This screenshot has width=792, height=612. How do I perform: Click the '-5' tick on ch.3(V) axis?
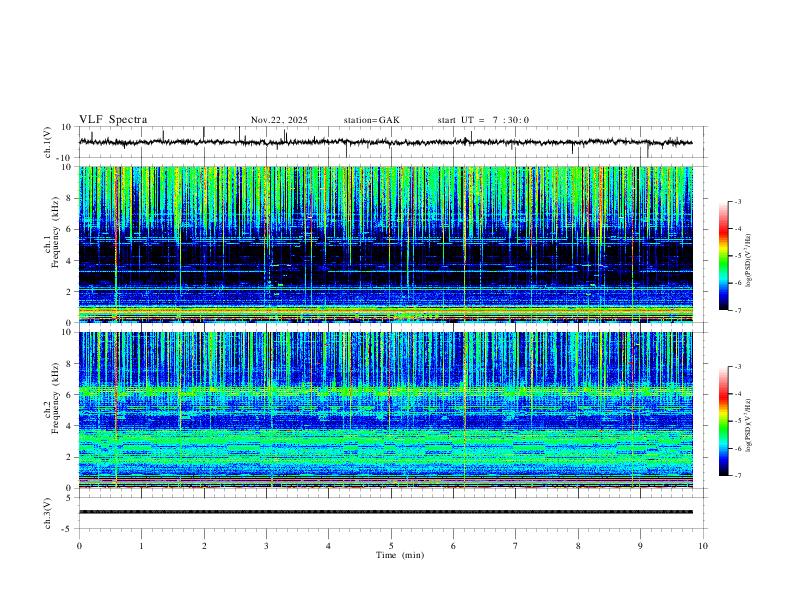68,529
